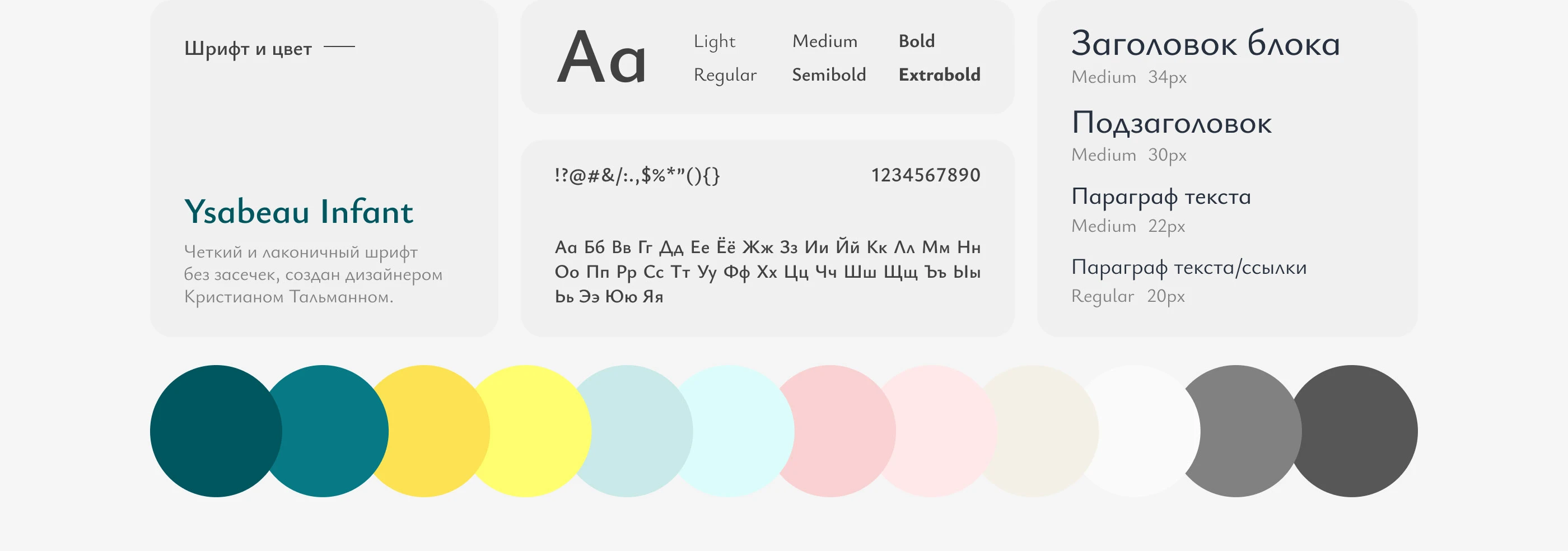1568x551 pixels.
Task: Click the Medium weight label beside Light
Action: click(825, 41)
